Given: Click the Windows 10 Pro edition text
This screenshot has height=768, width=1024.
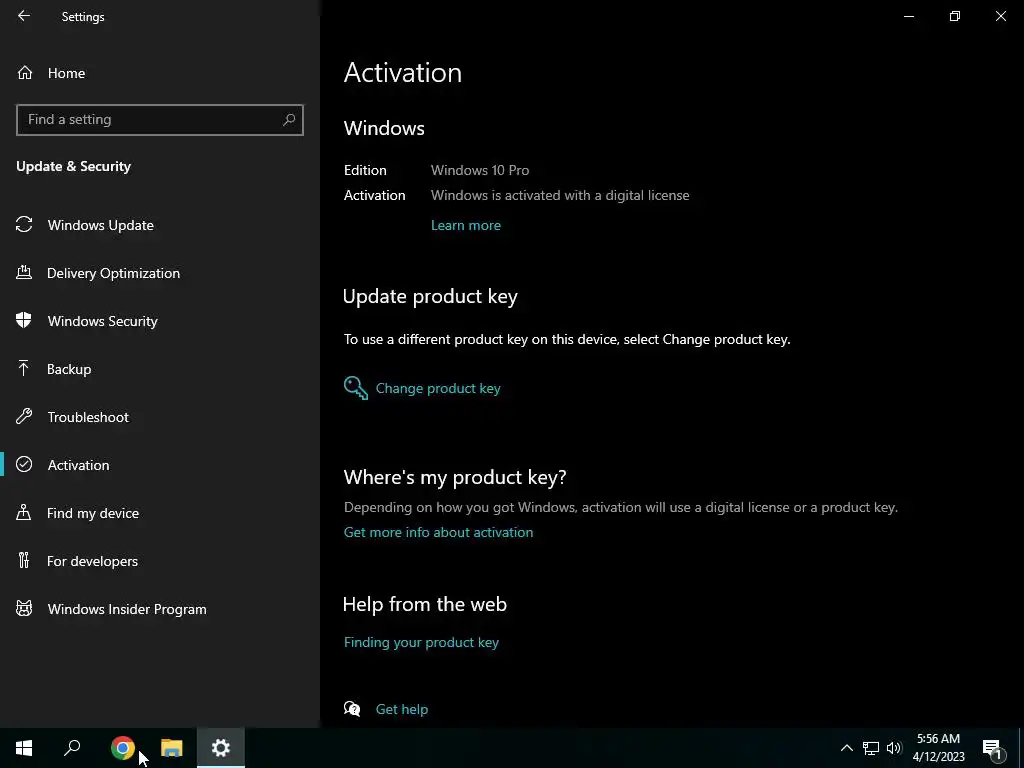Looking at the screenshot, I should pyautogui.click(x=480, y=170).
